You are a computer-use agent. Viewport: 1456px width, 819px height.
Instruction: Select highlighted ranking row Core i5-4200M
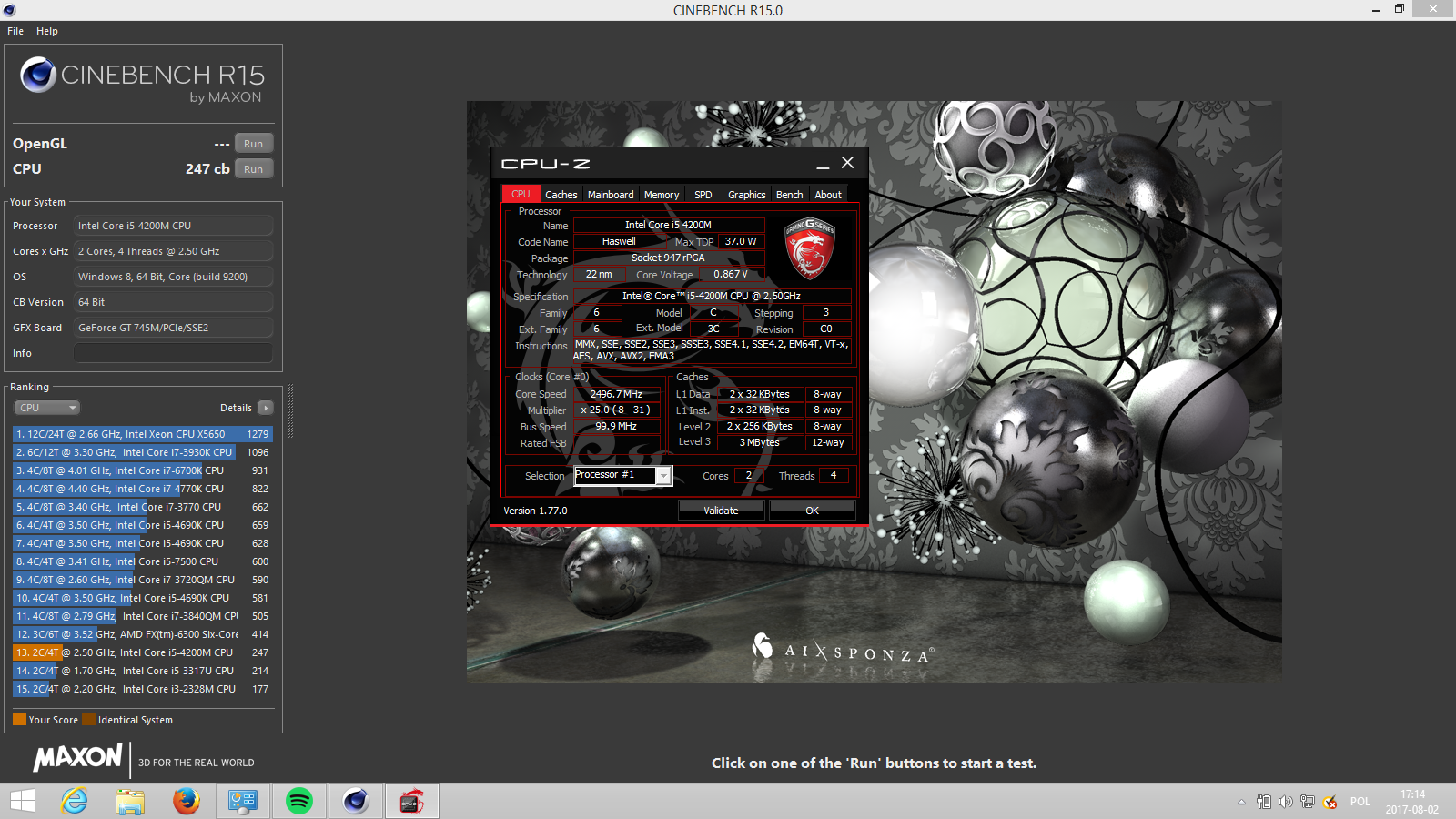point(142,652)
